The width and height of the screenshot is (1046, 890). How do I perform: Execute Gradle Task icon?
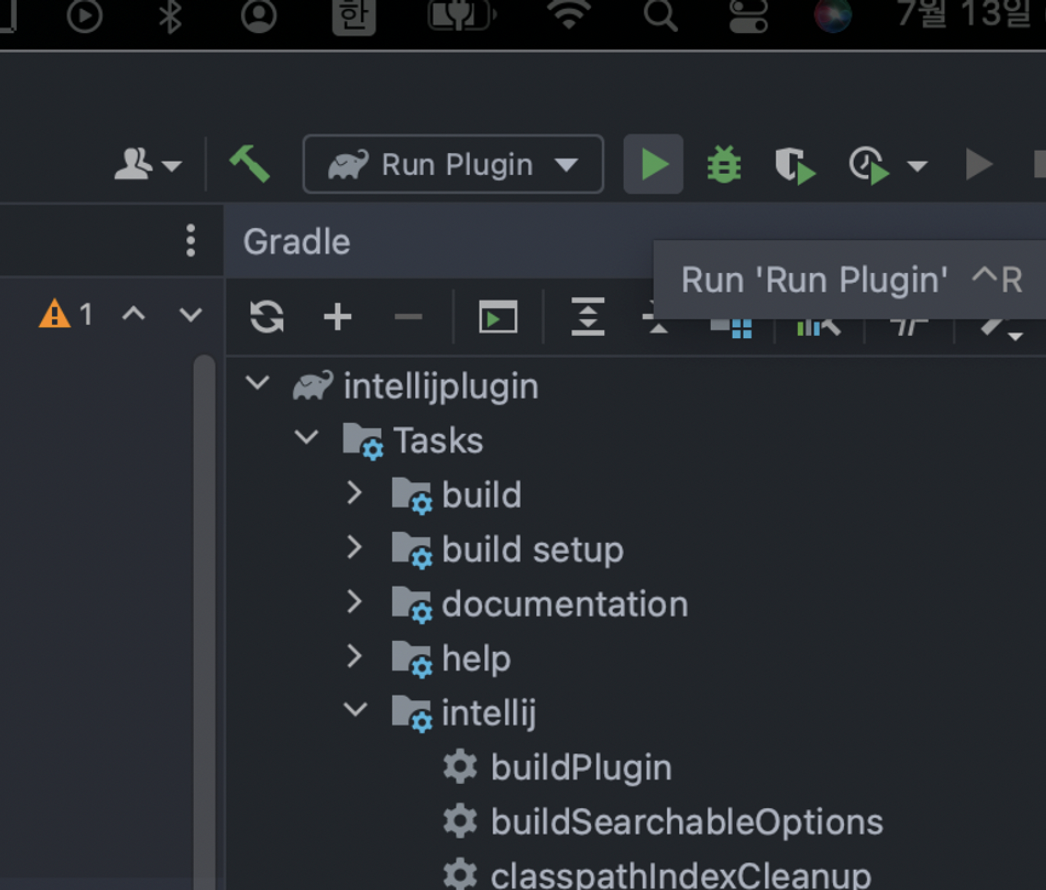pyautogui.click(x=498, y=316)
